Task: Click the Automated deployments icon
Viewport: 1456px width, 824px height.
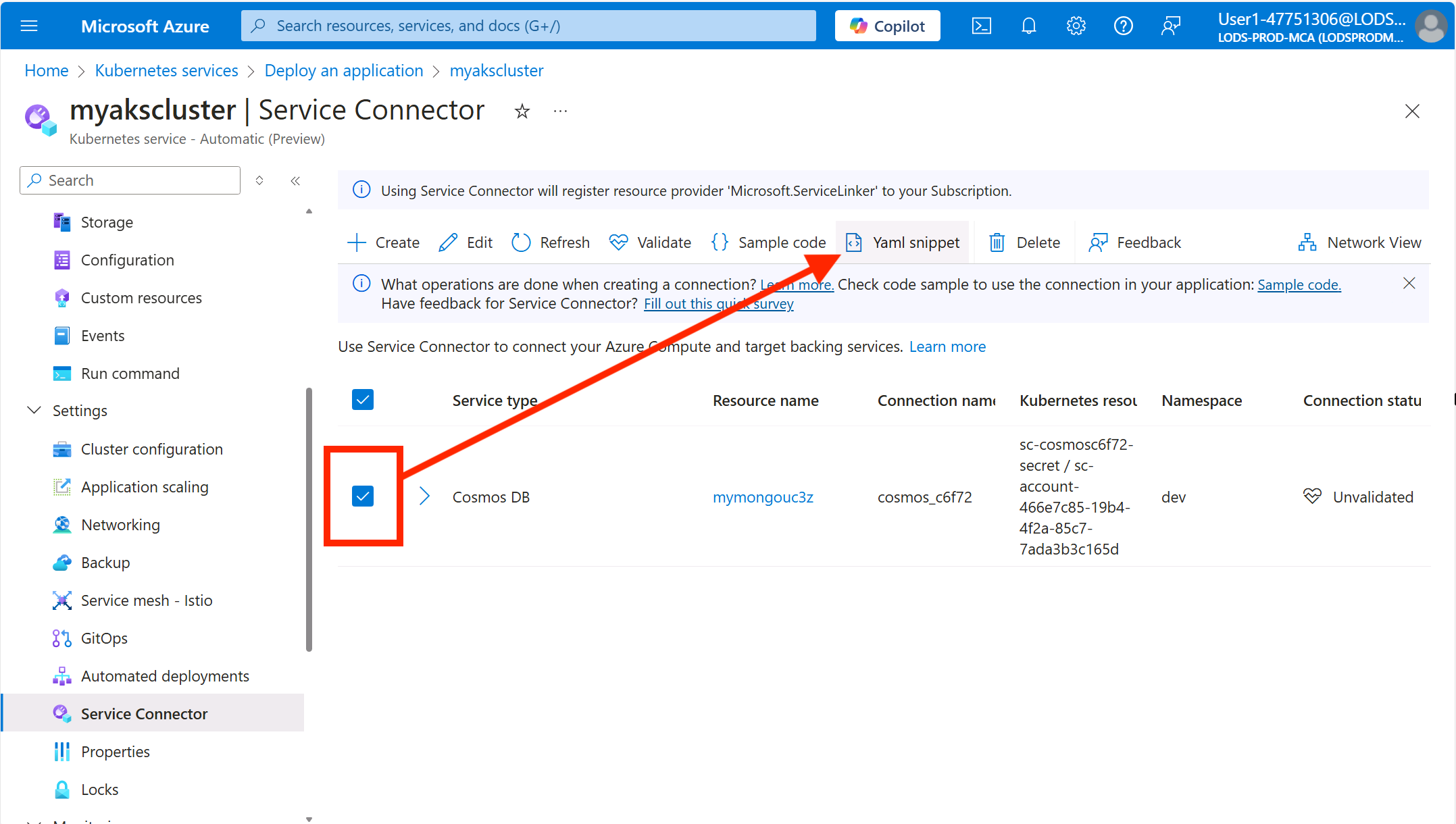Action: tap(62, 676)
